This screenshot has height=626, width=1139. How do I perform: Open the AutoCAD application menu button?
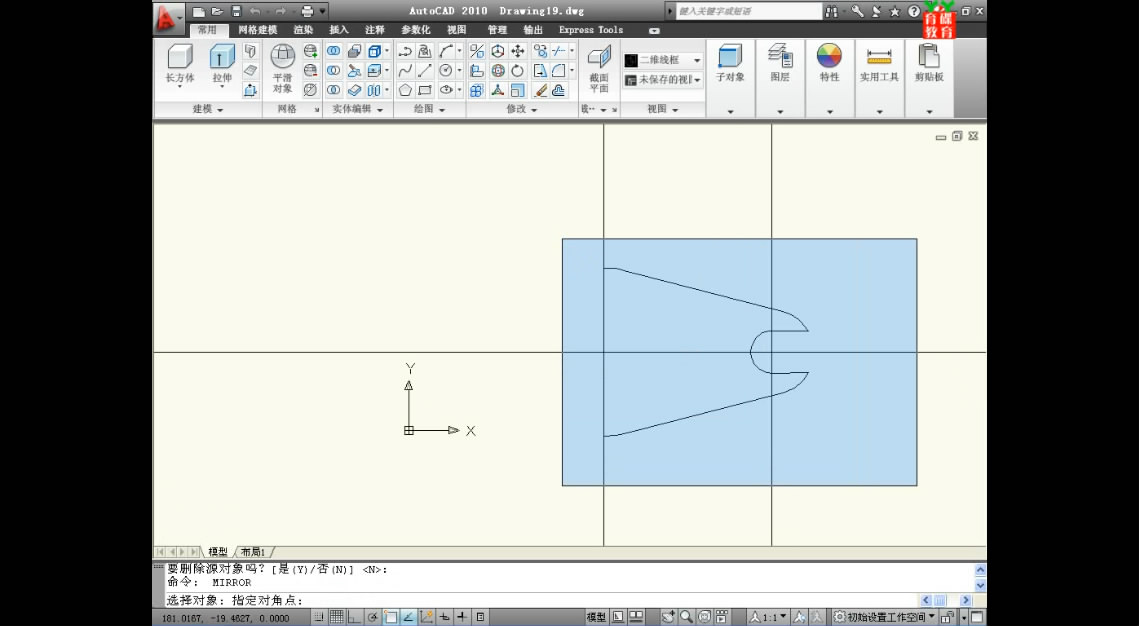(167, 18)
